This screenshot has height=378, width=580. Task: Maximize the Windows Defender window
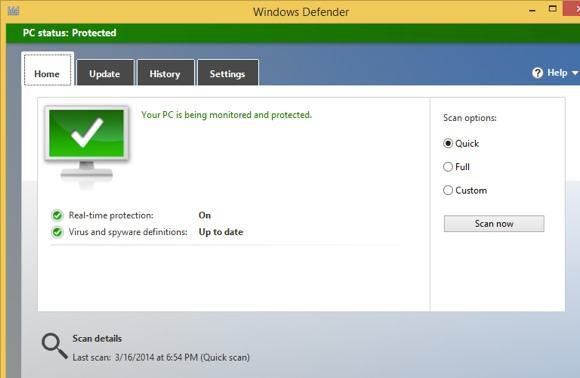pyautogui.click(x=553, y=9)
